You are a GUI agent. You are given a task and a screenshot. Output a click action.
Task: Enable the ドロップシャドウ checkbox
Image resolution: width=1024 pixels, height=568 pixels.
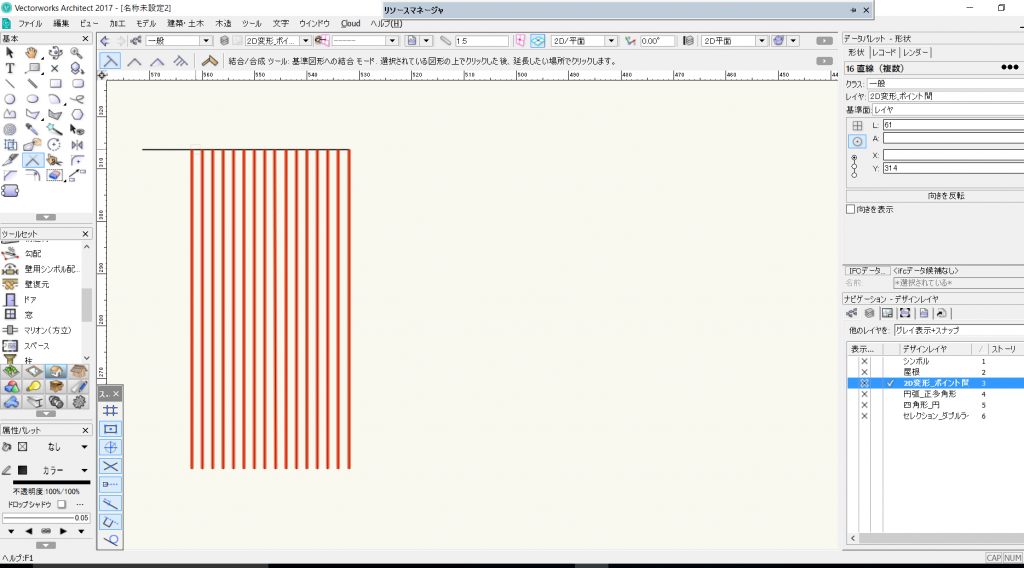[61, 504]
